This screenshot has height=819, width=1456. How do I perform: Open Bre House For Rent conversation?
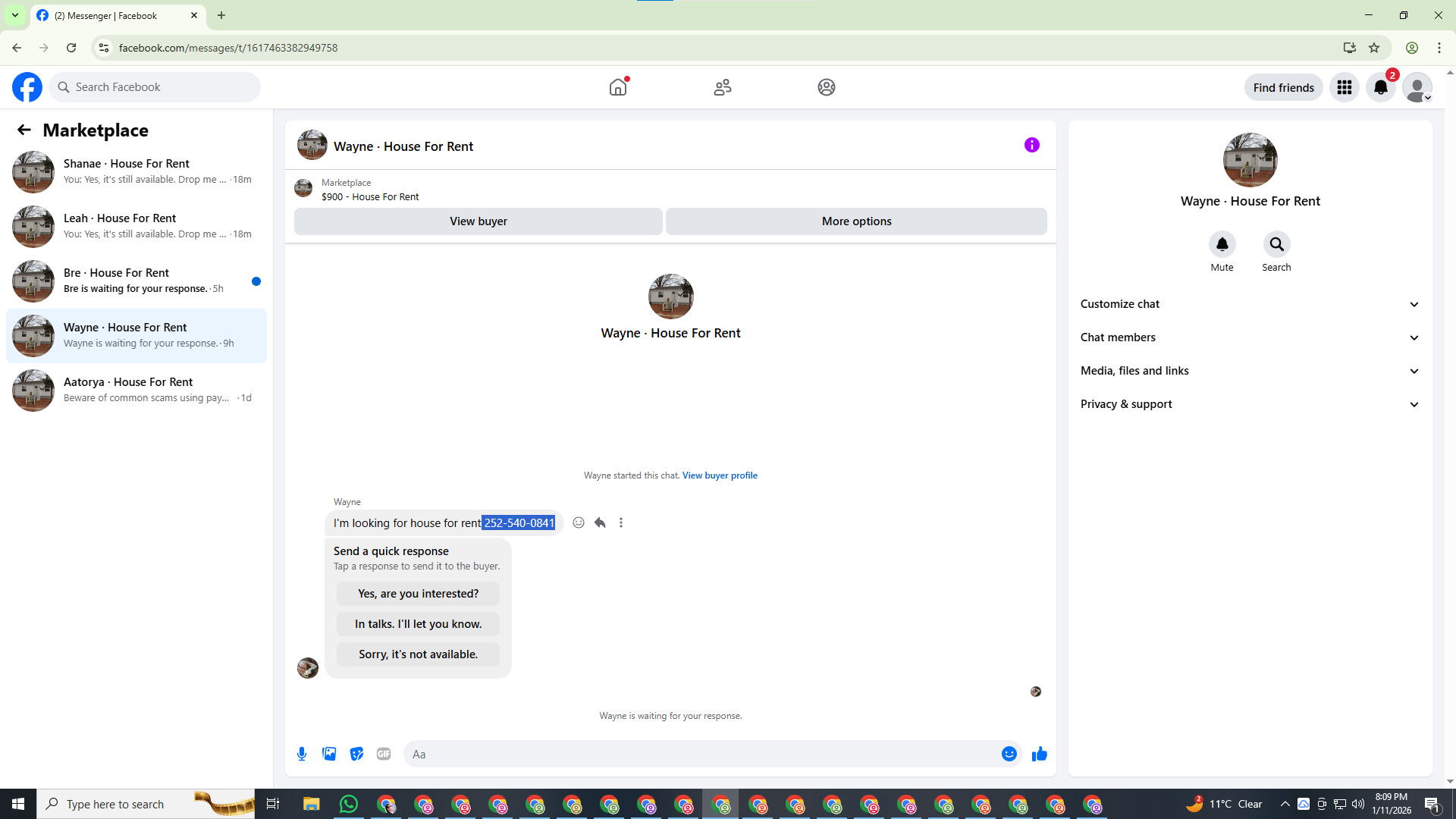[136, 281]
